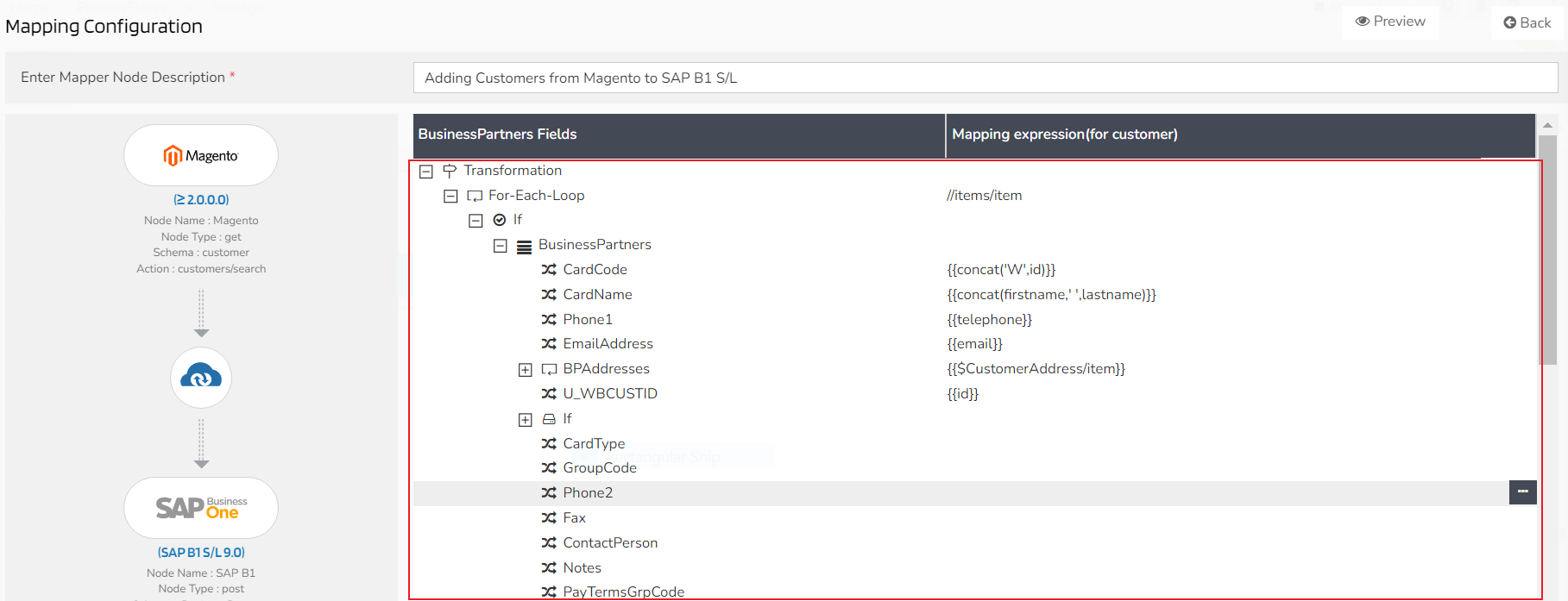Click the shuffle icon beside CardCode
This screenshot has height=601, width=1568.
549,270
